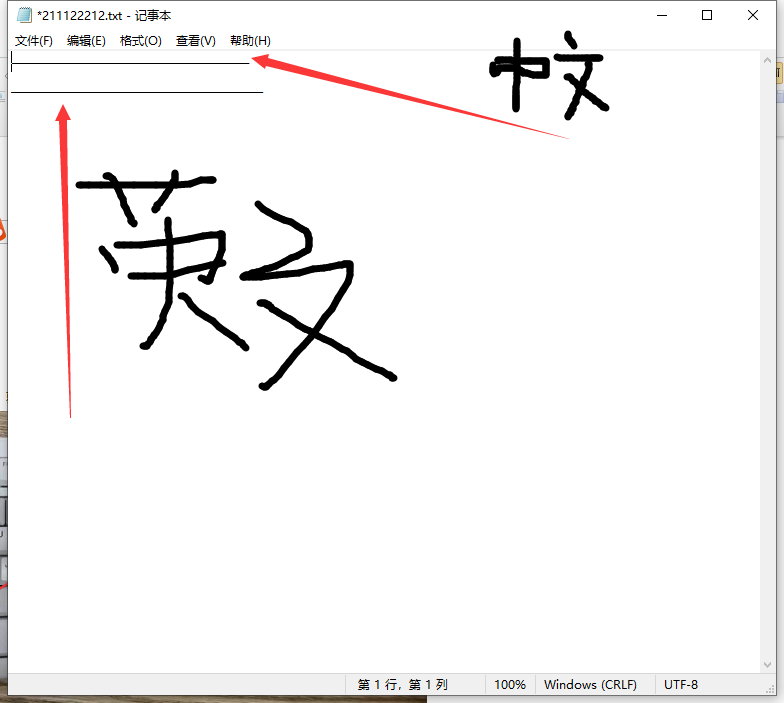Click the 第 1 行, 第 1 列 status indicator
This screenshot has height=703, width=784.
402,685
